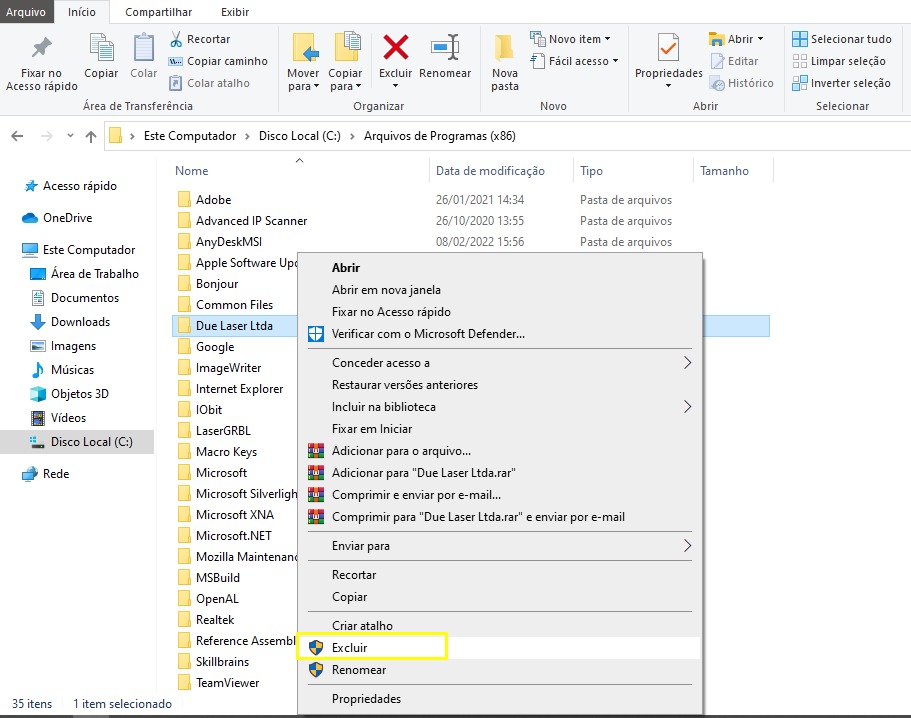The image size is (911, 718).
Task: Open Imagens in navigation pane
Action: pyautogui.click(x=63, y=346)
